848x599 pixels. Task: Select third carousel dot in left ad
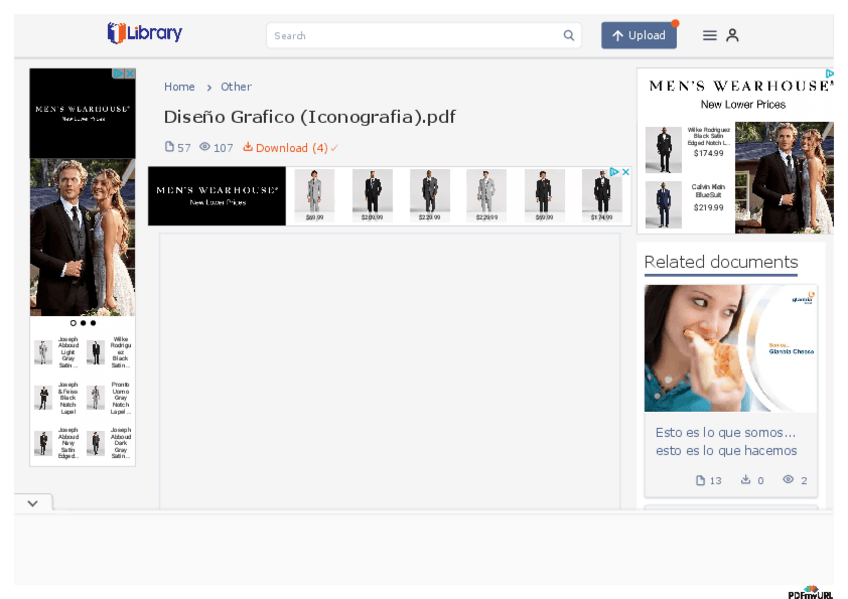click(93, 323)
